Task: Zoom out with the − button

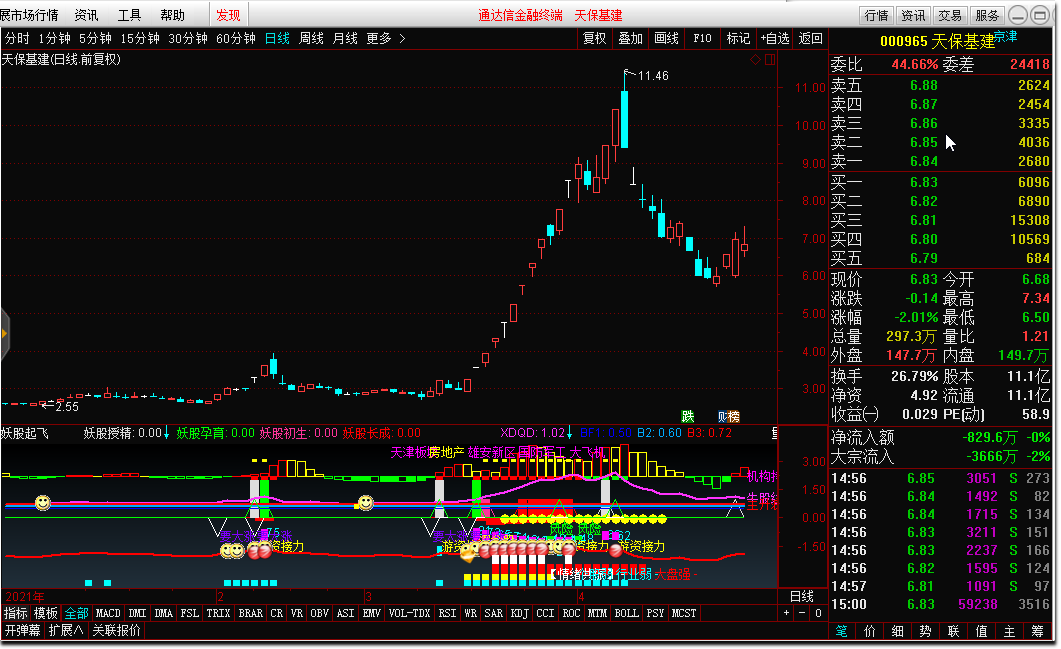Action: 802,613
